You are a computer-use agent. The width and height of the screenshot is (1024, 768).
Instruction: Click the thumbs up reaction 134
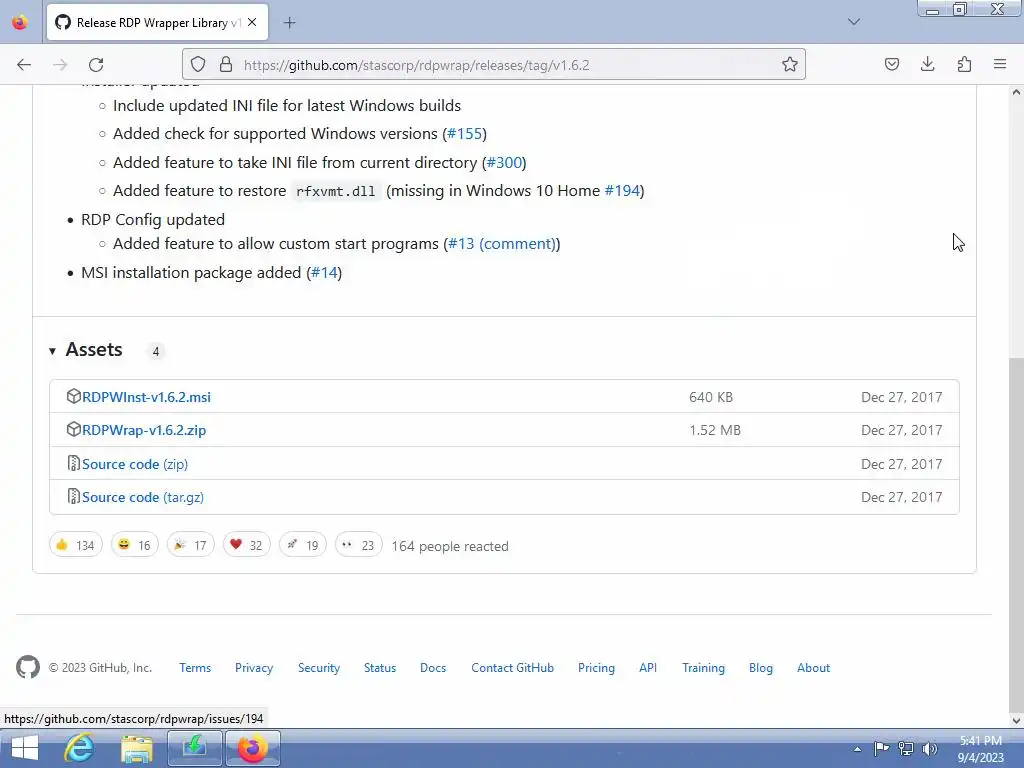pos(76,545)
